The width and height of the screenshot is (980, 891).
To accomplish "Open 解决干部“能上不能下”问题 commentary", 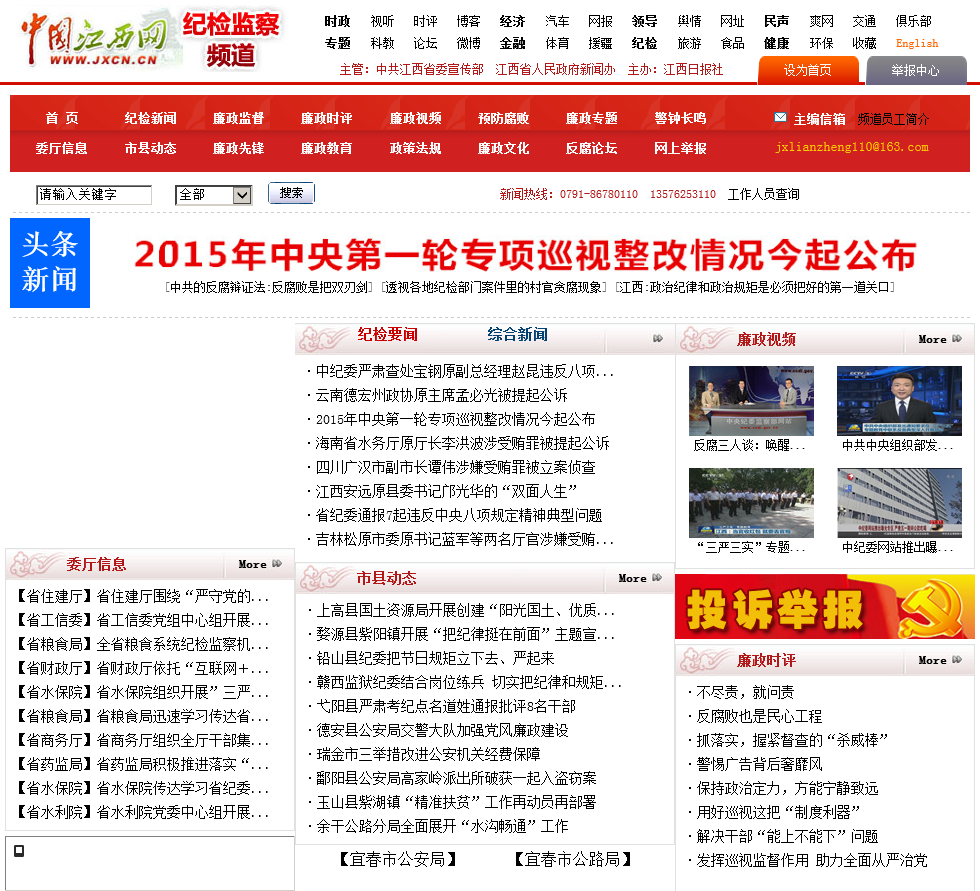I will coord(787,837).
